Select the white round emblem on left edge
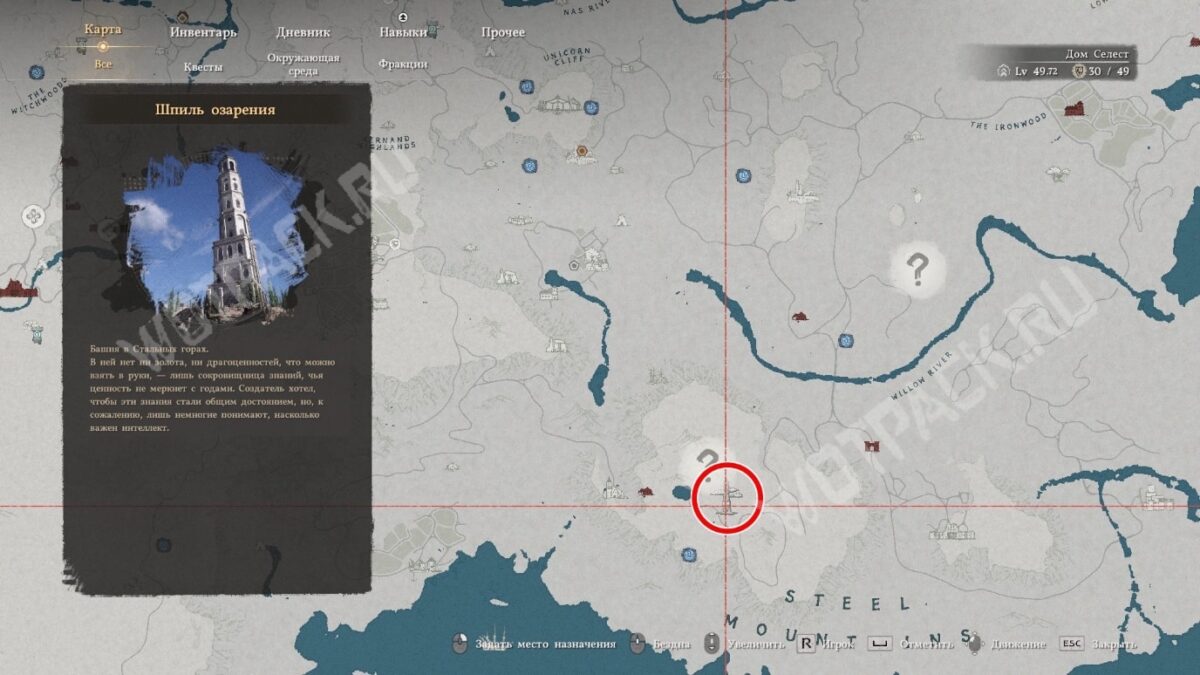This screenshot has width=1200, height=675. (33, 215)
